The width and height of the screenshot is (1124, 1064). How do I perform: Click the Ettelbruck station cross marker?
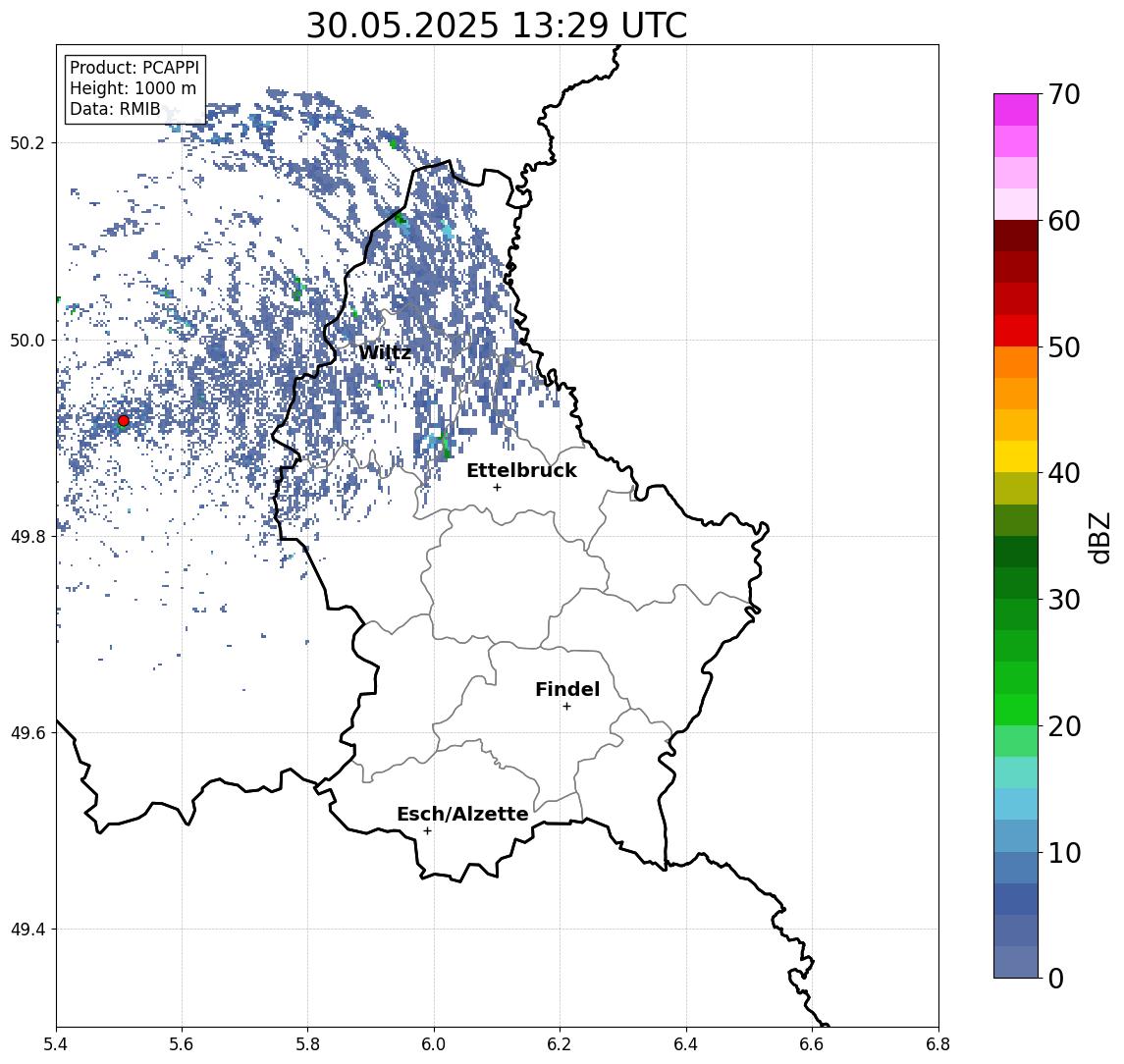(x=497, y=488)
